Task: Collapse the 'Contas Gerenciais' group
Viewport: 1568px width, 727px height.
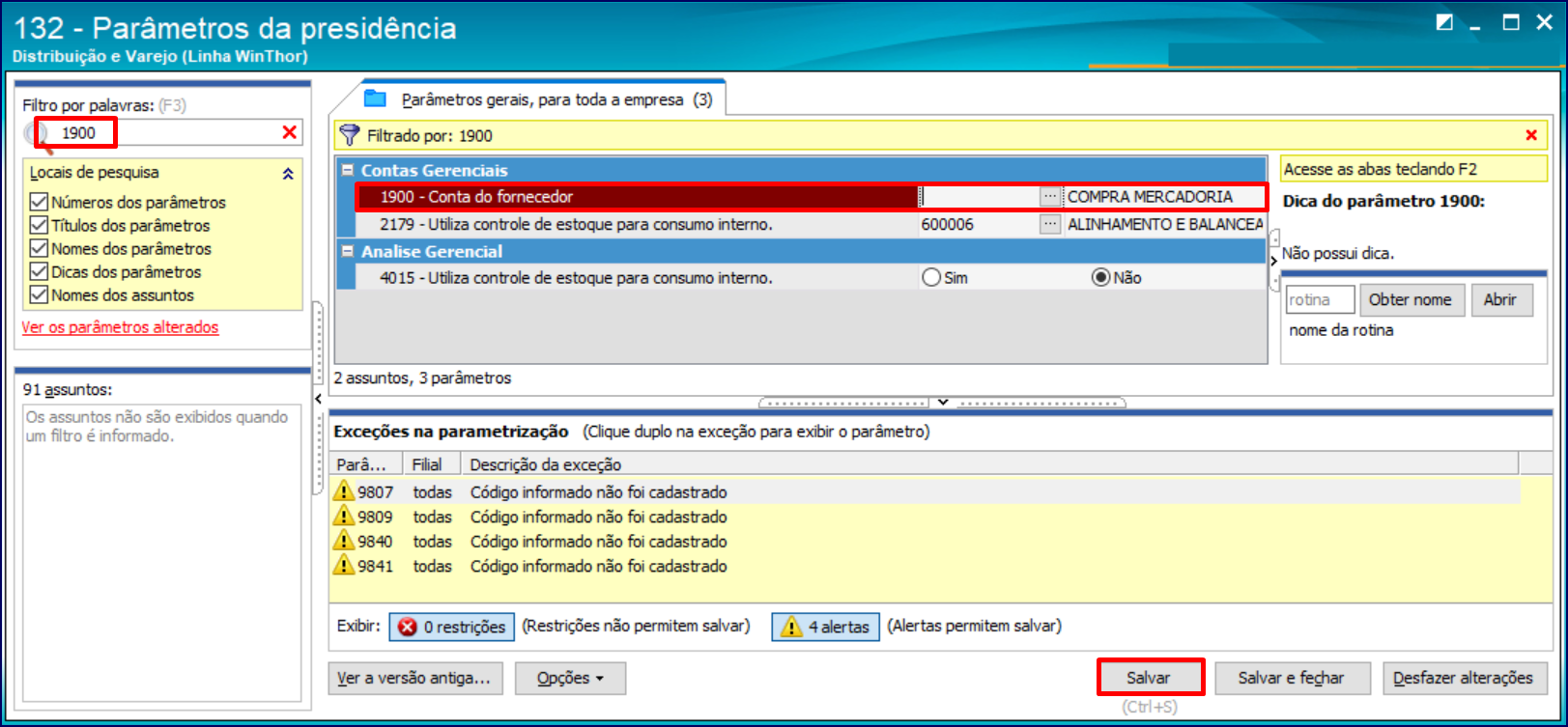Action: click(x=347, y=170)
